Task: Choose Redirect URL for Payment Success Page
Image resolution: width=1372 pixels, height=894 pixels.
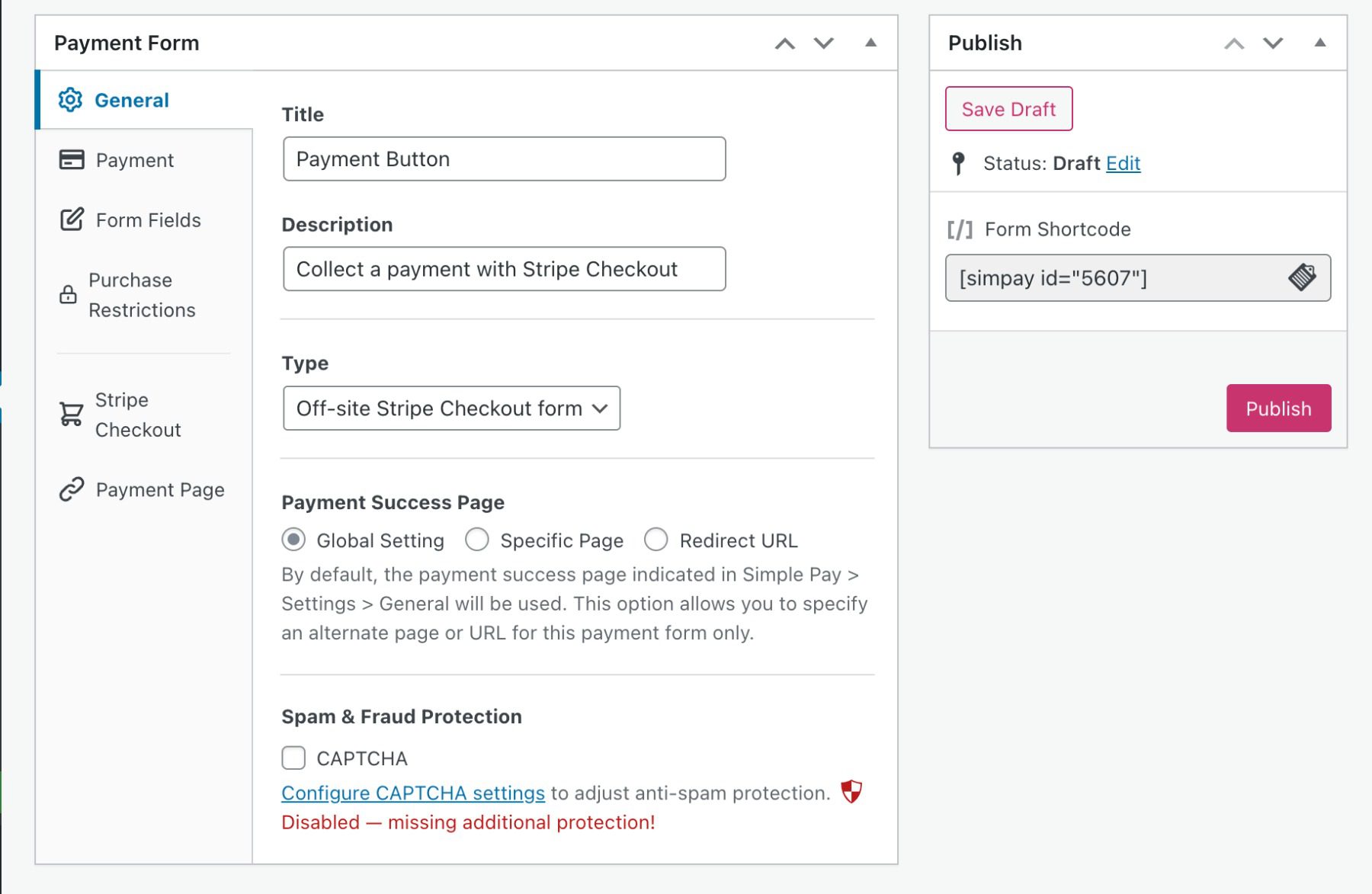Action: tap(656, 540)
